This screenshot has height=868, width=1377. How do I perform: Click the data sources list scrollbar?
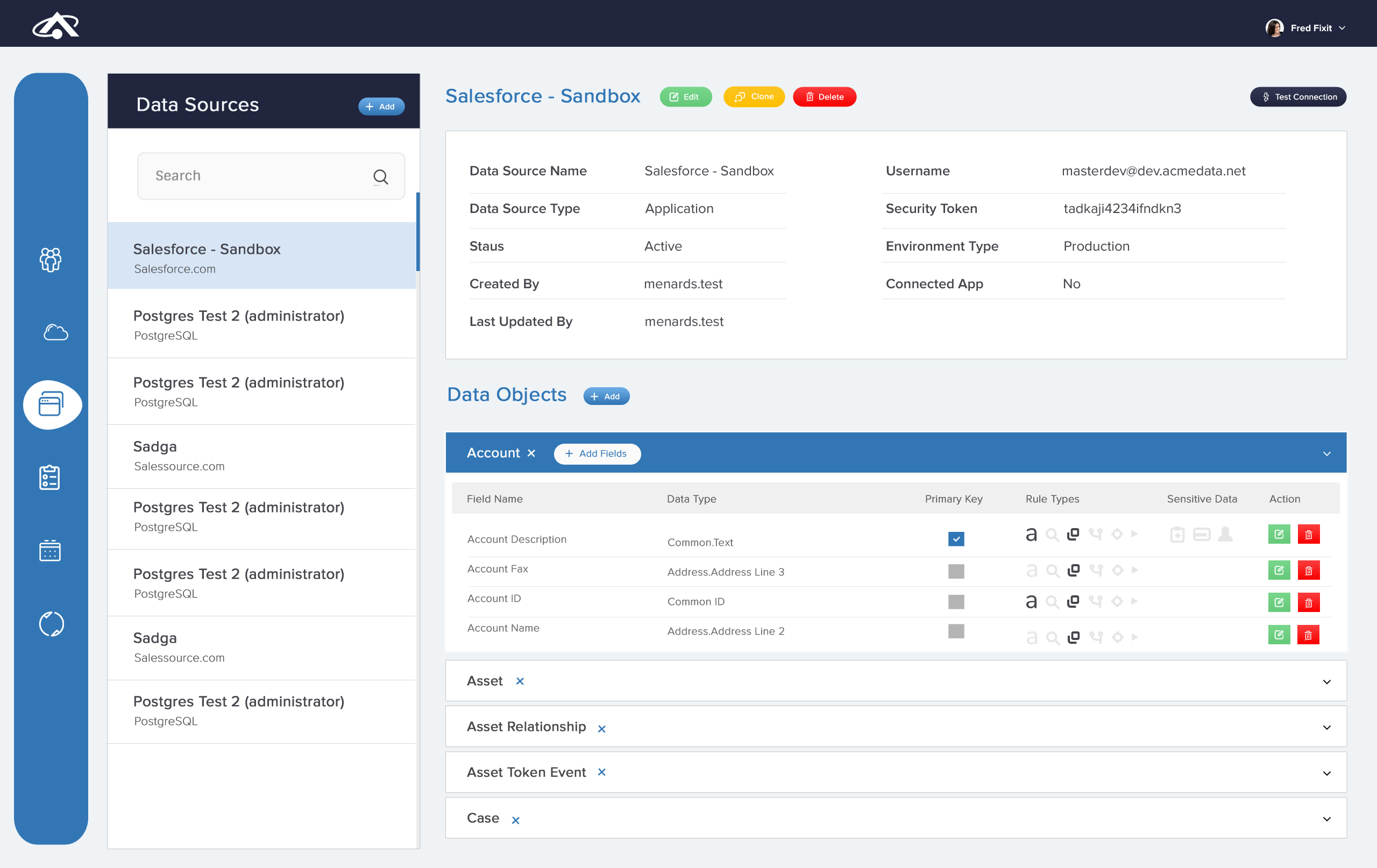418,231
